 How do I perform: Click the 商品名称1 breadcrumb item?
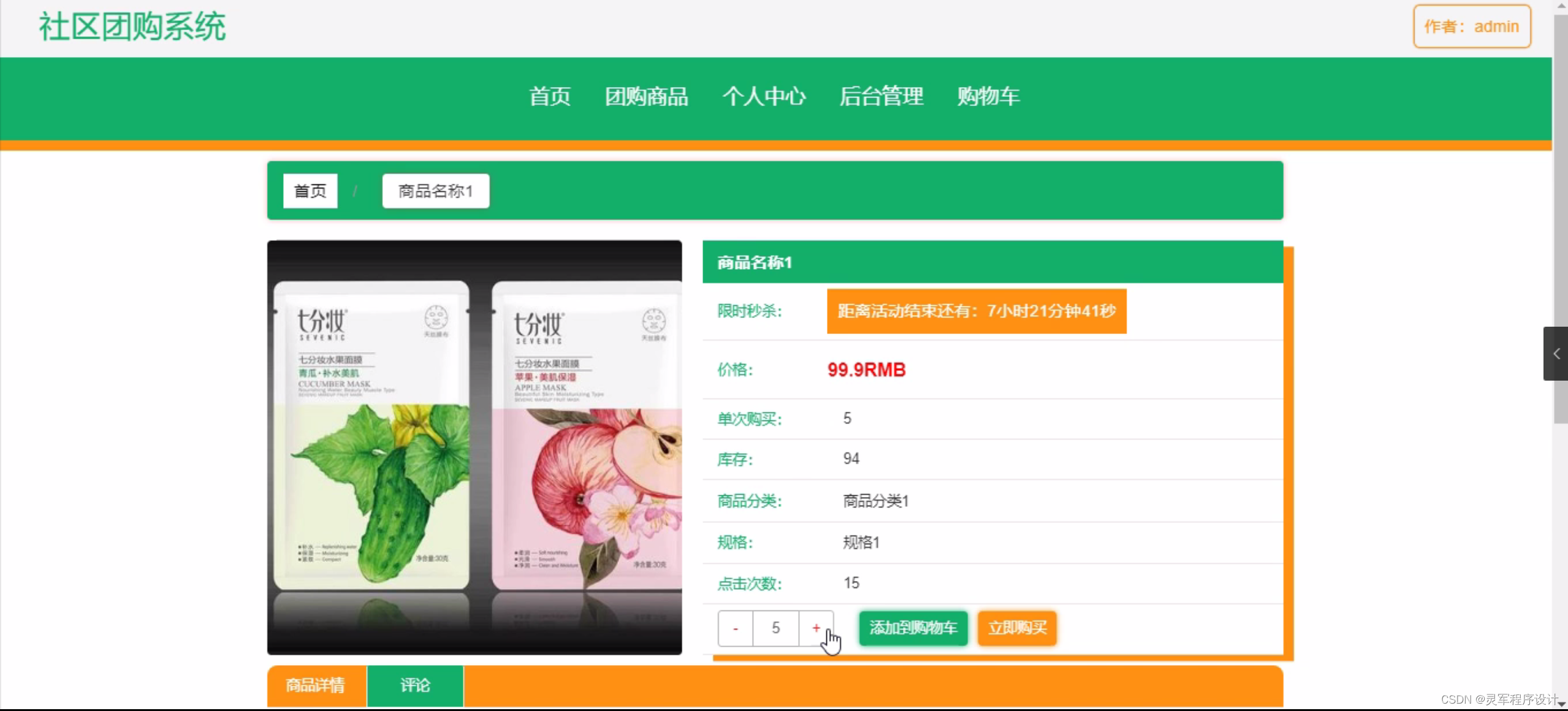tap(435, 191)
